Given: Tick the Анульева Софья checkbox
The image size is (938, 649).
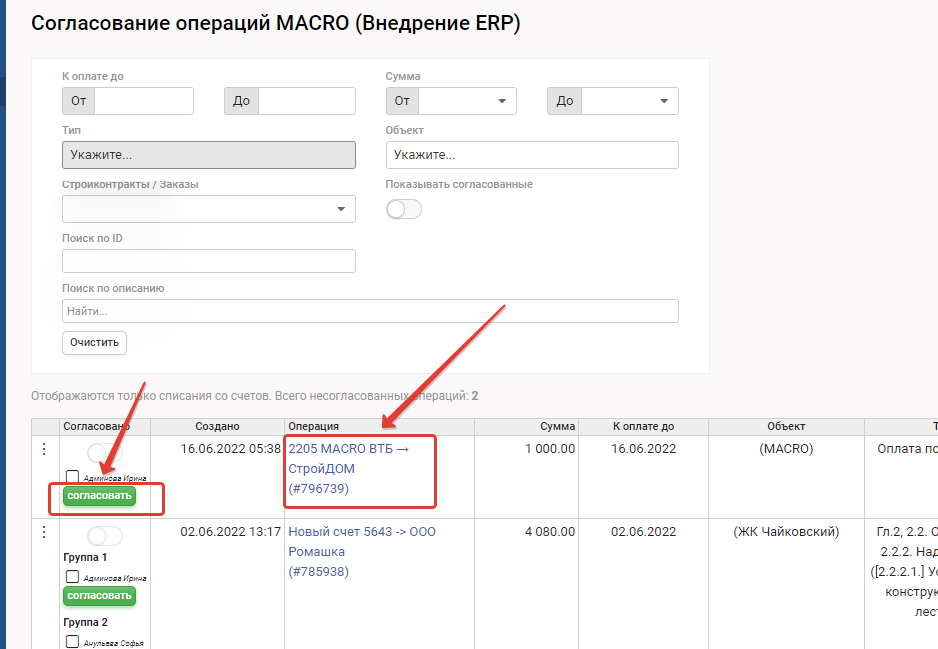Looking at the screenshot, I should (72, 642).
